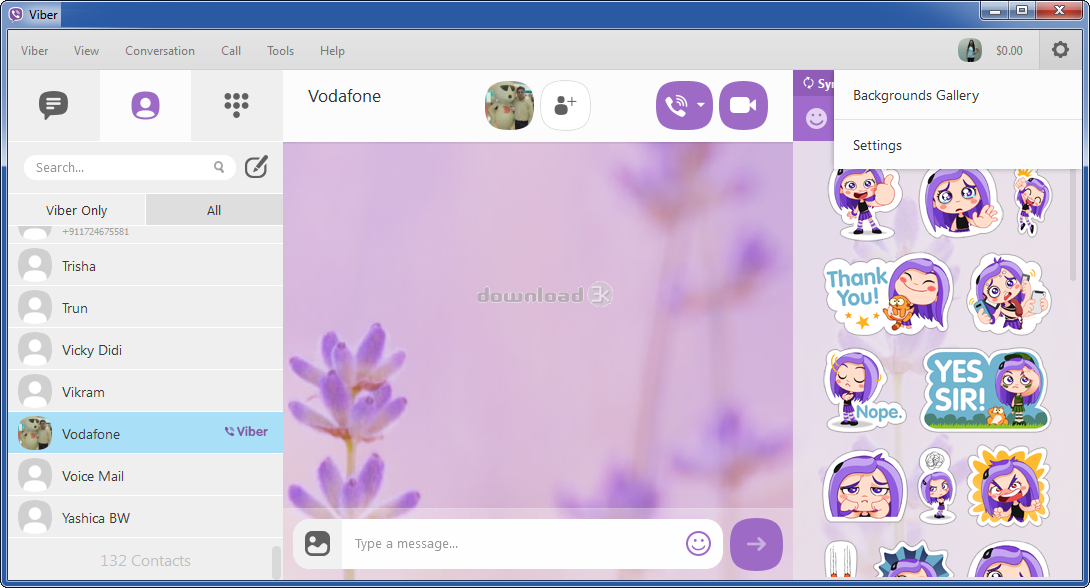This screenshot has height=588, width=1090.
Task: Select the contacts tab person icon
Action: (x=145, y=106)
